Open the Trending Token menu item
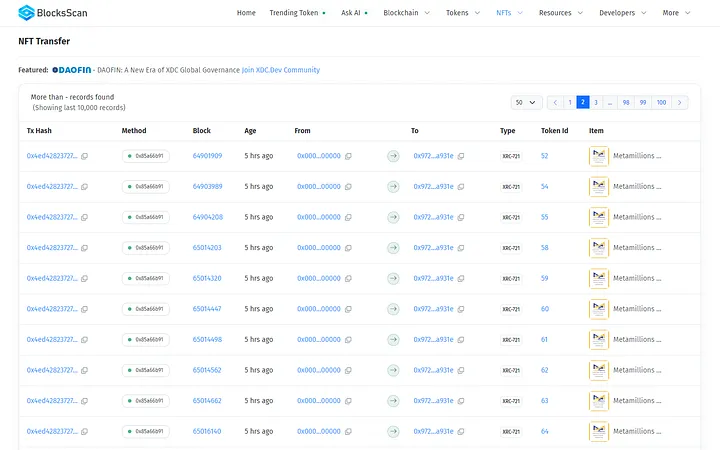Image resolution: width=720 pixels, height=450 pixels. 297,13
